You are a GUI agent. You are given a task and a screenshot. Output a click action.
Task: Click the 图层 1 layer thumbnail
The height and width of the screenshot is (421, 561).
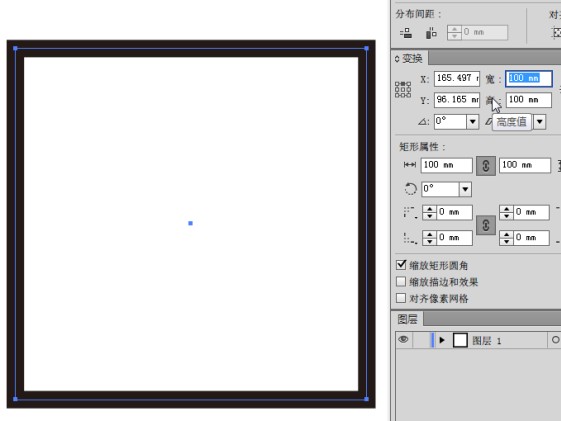pyautogui.click(x=460, y=340)
